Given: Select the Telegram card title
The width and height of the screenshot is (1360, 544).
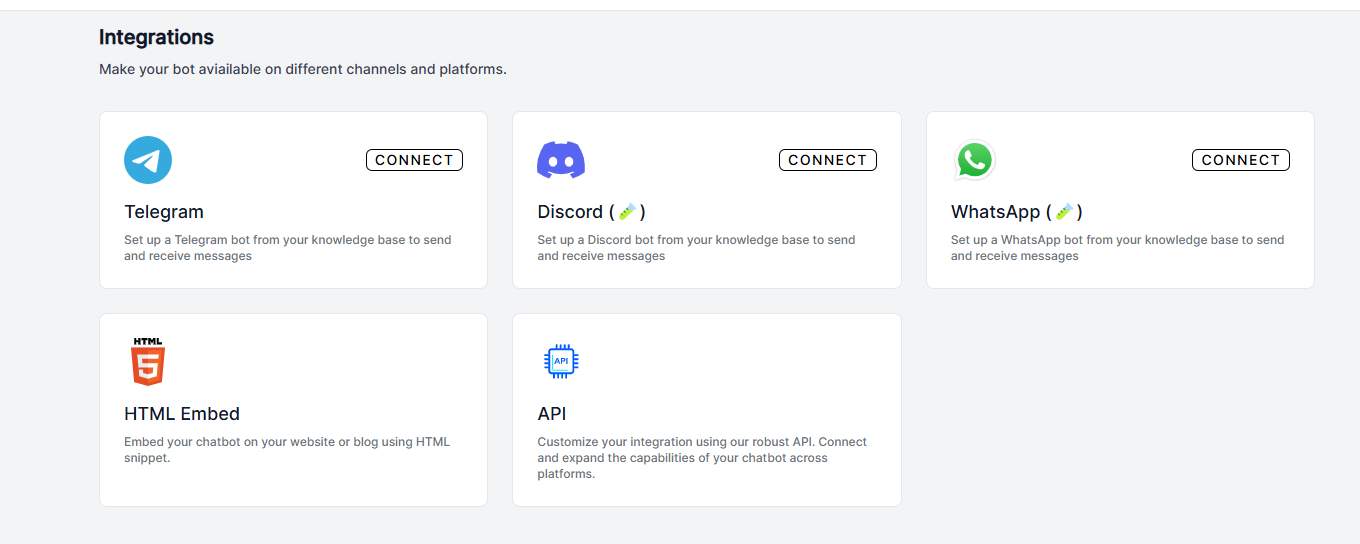Looking at the screenshot, I should point(164,212).
